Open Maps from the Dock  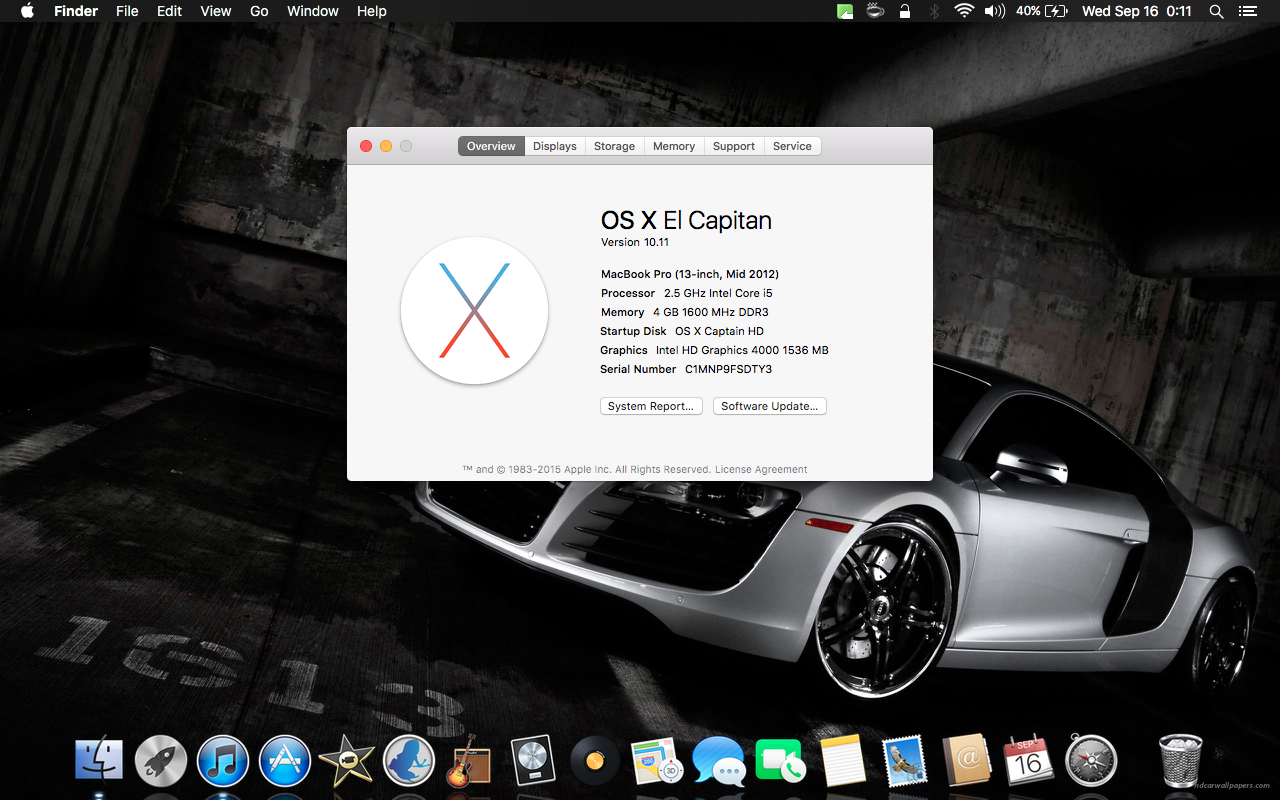[x=656, y=762]
